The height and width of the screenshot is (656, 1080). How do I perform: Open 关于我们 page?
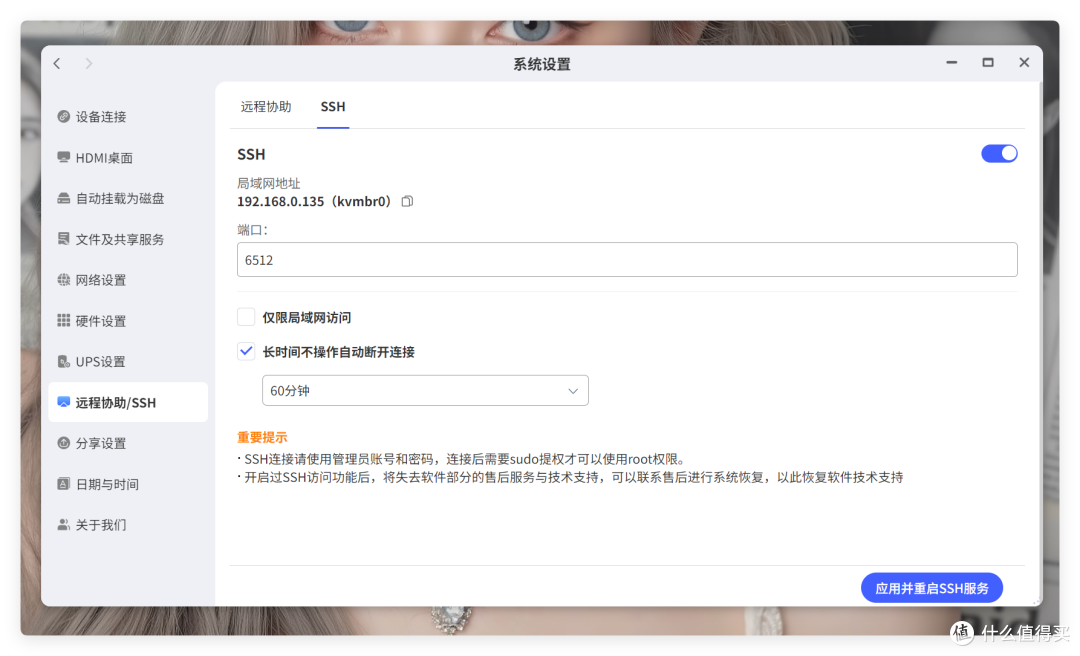(128, 525)
